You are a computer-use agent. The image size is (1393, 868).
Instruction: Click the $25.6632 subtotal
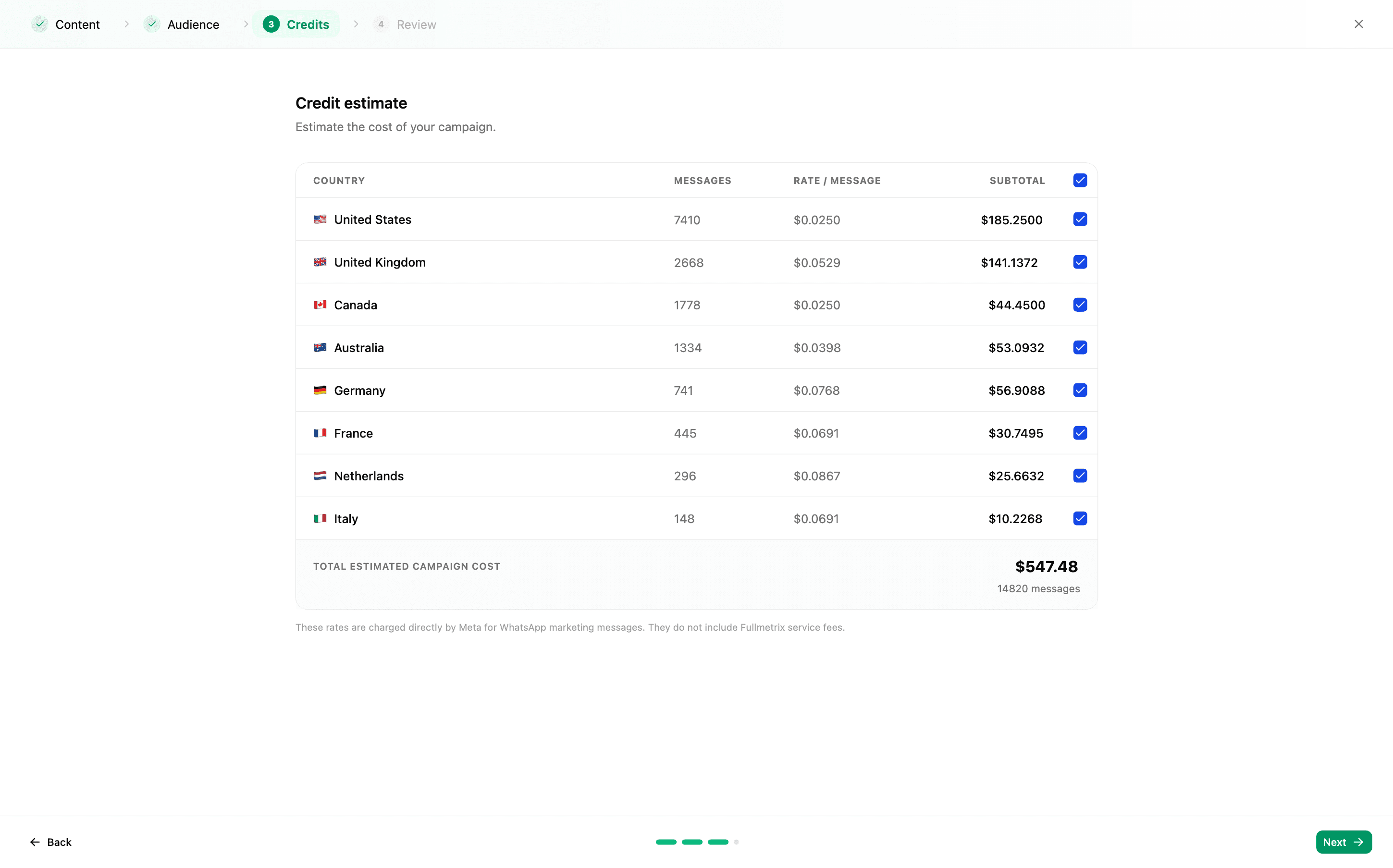(1016, 477)
